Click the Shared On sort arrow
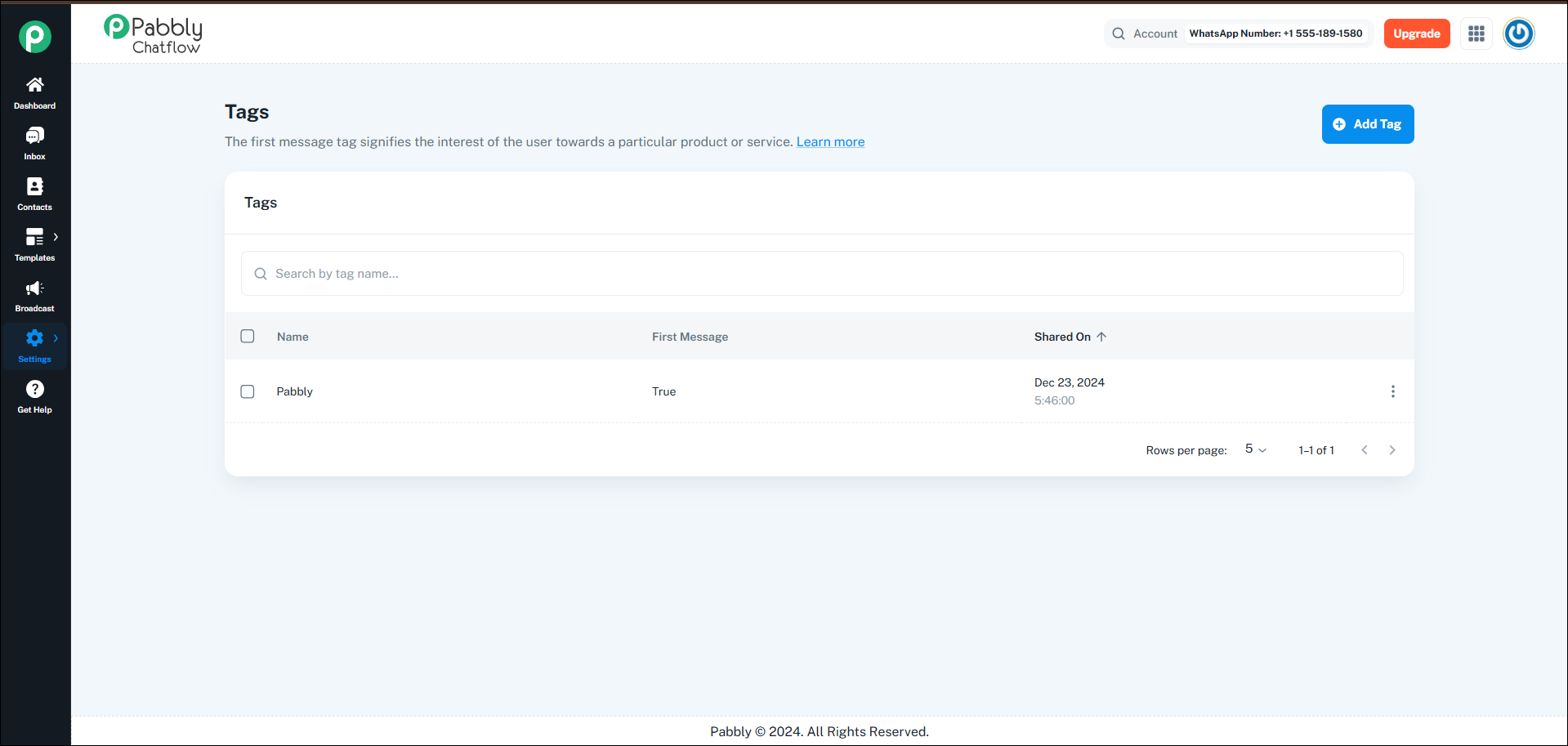This screenshot has height=746, width=1568. (1101, 337)
